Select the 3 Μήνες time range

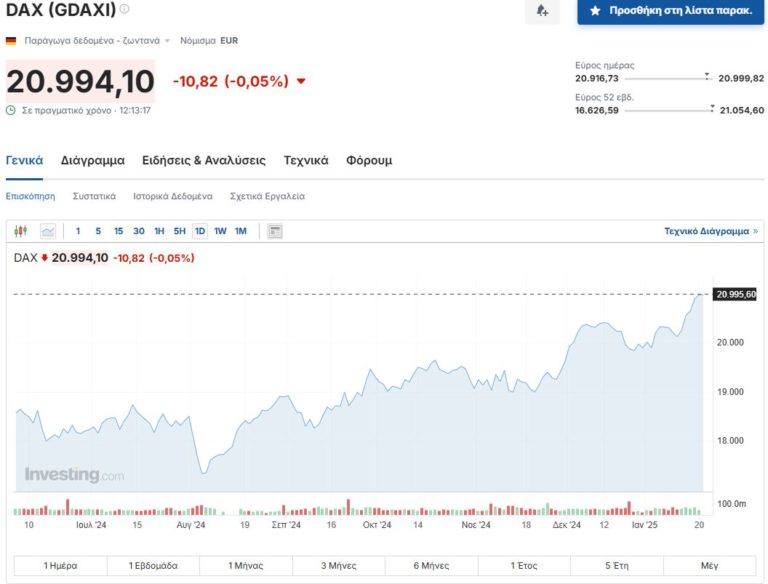click(338, 565)
